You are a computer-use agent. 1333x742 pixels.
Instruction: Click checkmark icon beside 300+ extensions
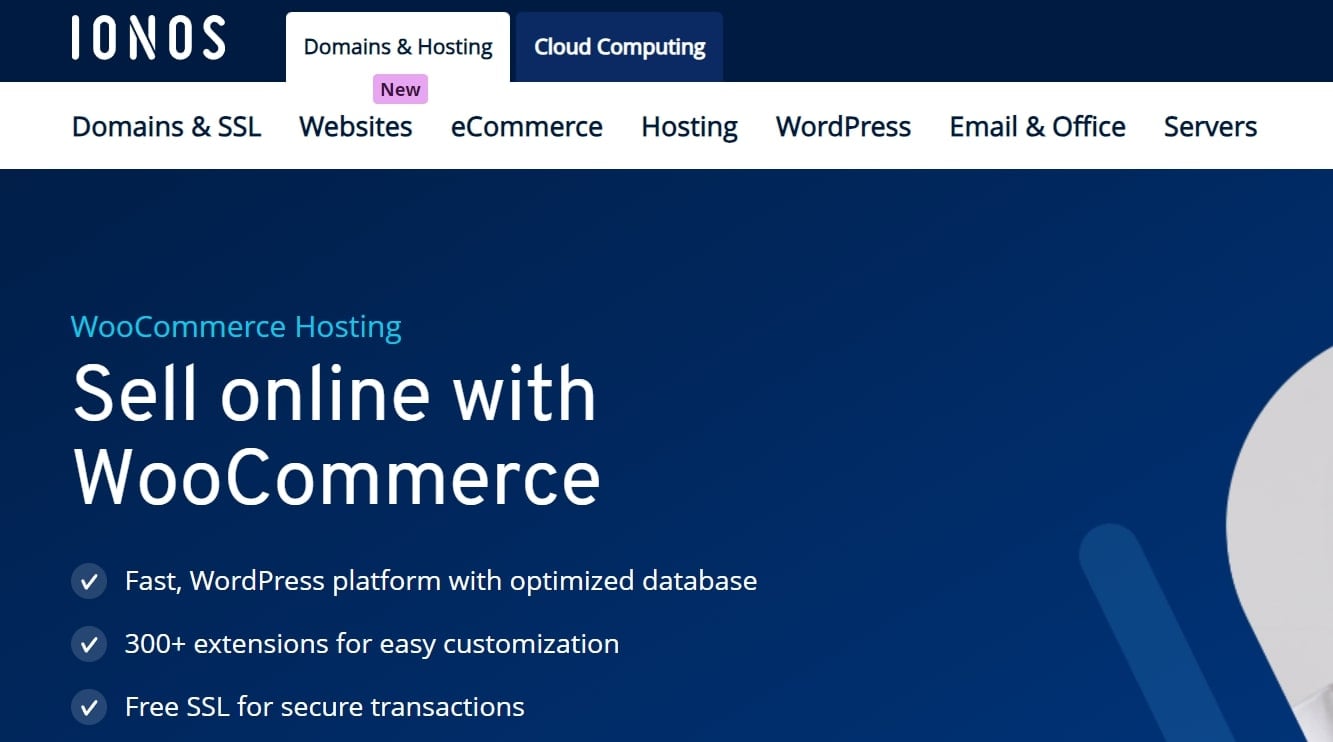[x=89, y=644]
